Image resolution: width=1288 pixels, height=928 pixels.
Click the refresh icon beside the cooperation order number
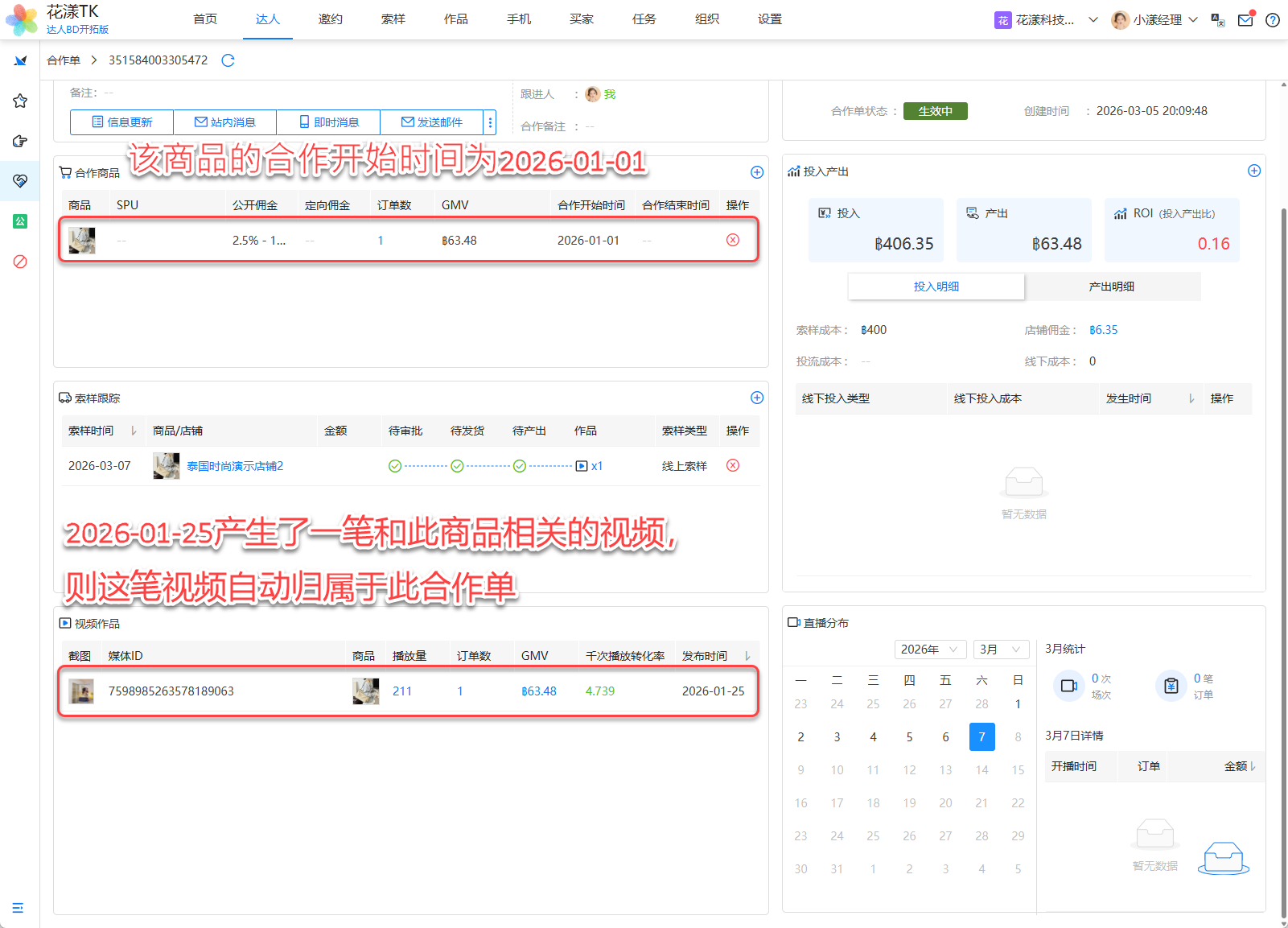pos(228,60)
